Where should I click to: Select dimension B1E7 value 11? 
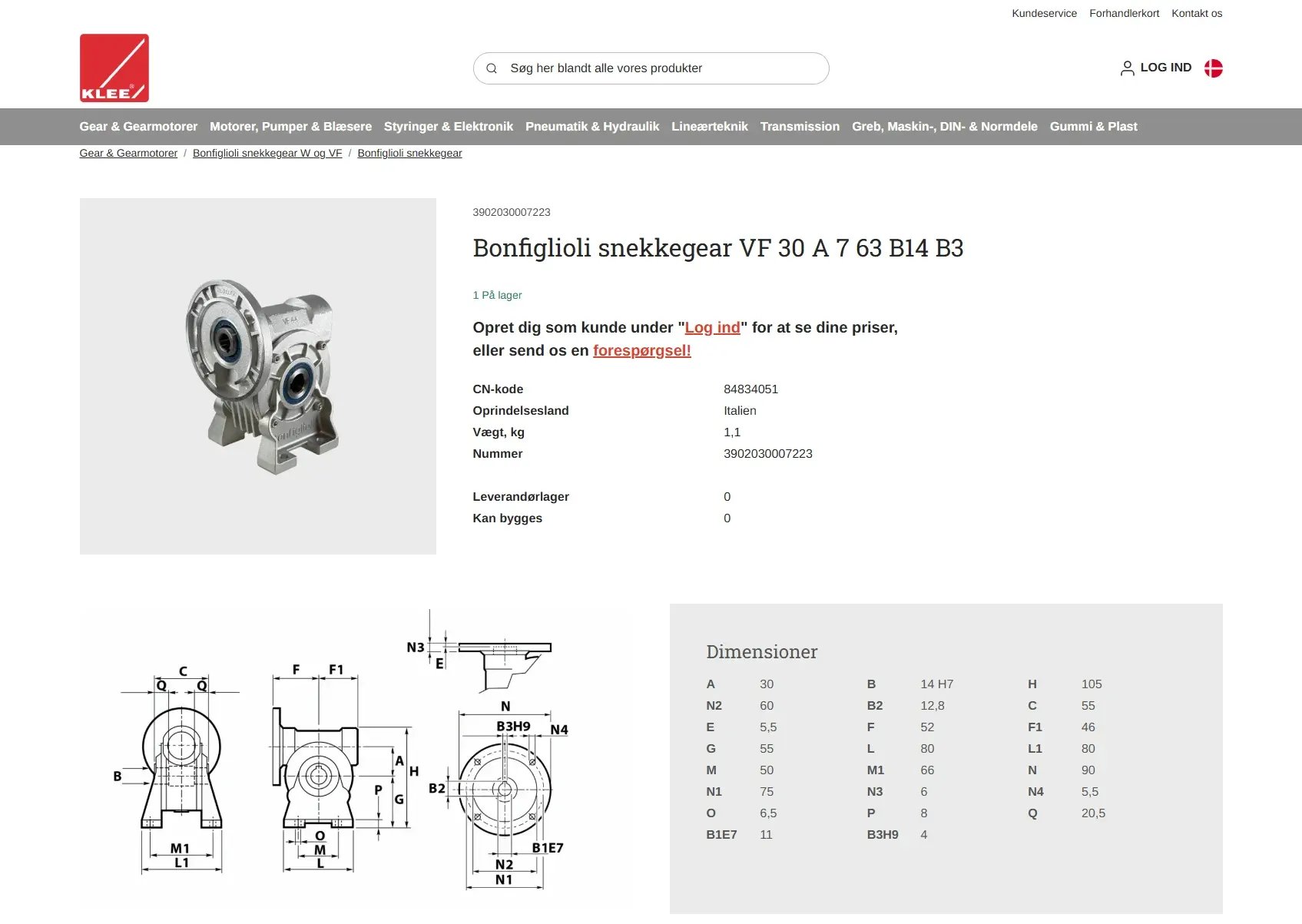tap(766, 835)
